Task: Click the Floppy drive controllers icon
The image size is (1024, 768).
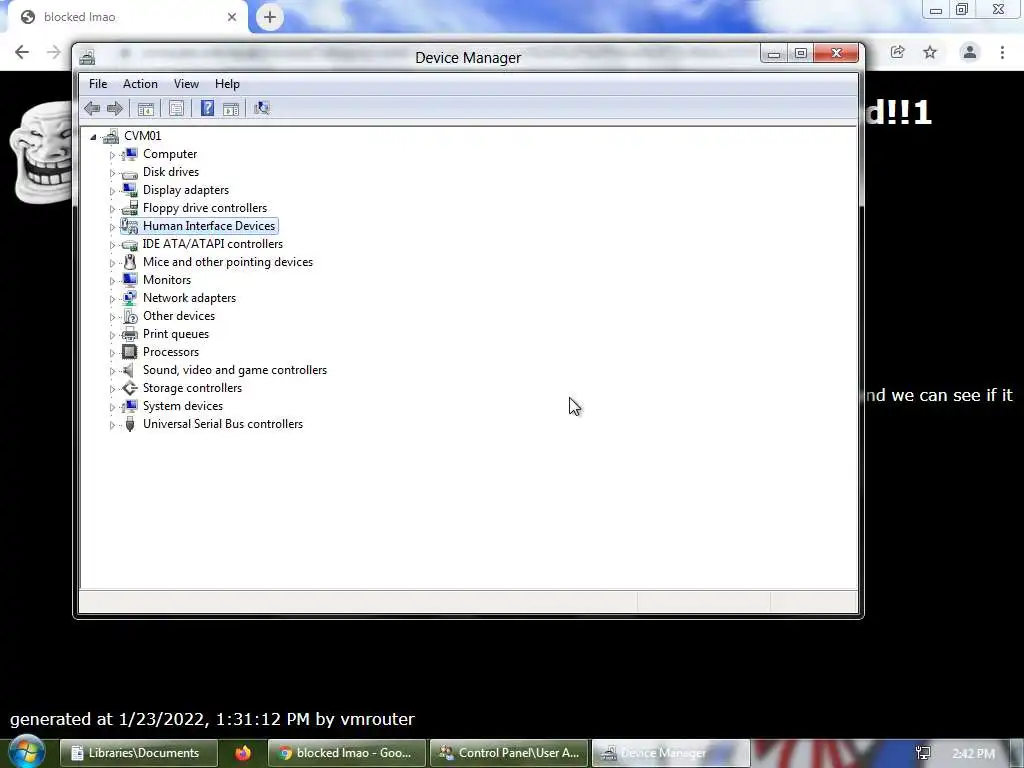Action: (x=130, y=208)
